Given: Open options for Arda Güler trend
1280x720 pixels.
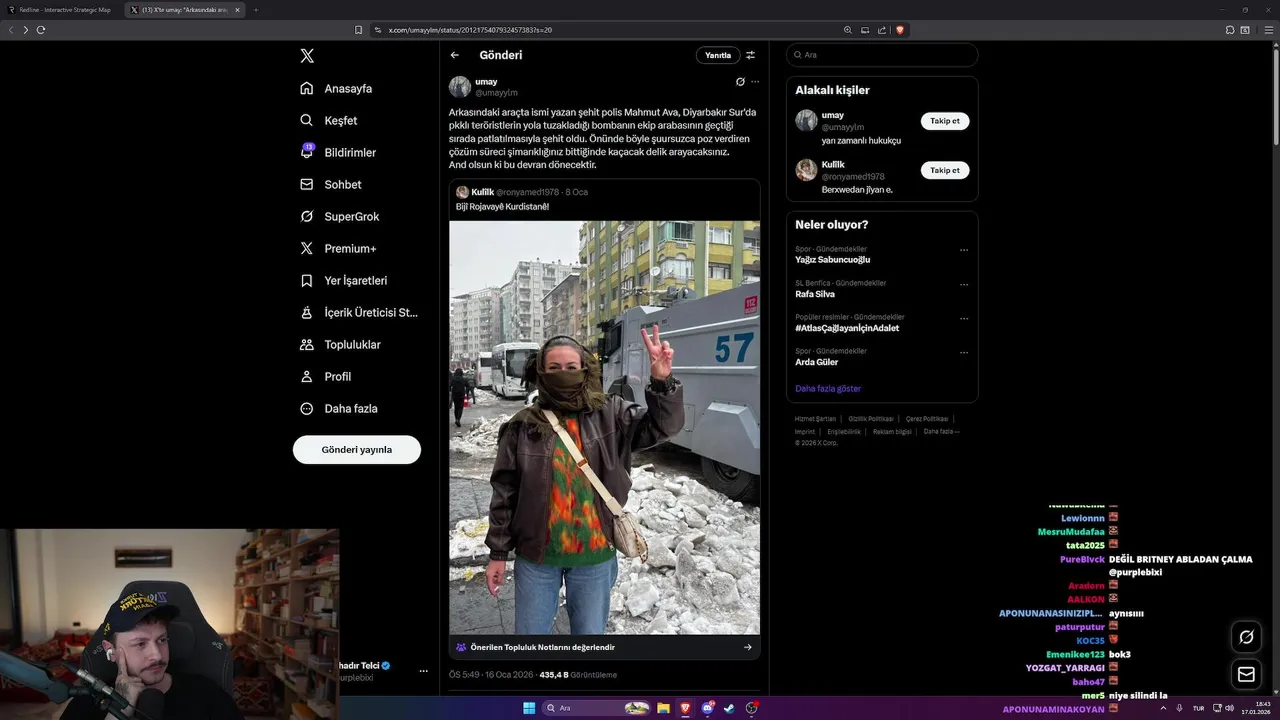Looking at the screenshot, I should tap(964, 352).
